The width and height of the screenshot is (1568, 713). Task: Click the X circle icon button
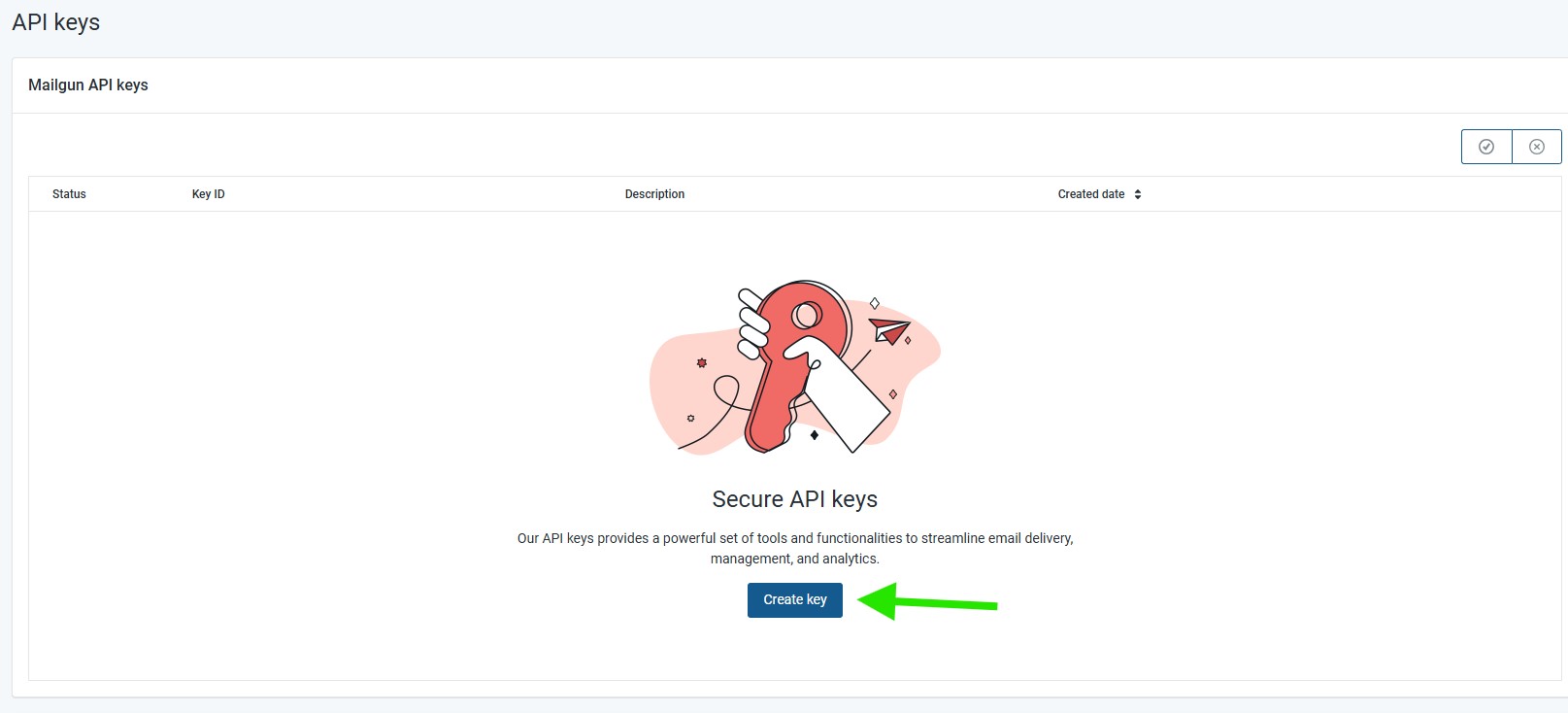coord(1536,147)
